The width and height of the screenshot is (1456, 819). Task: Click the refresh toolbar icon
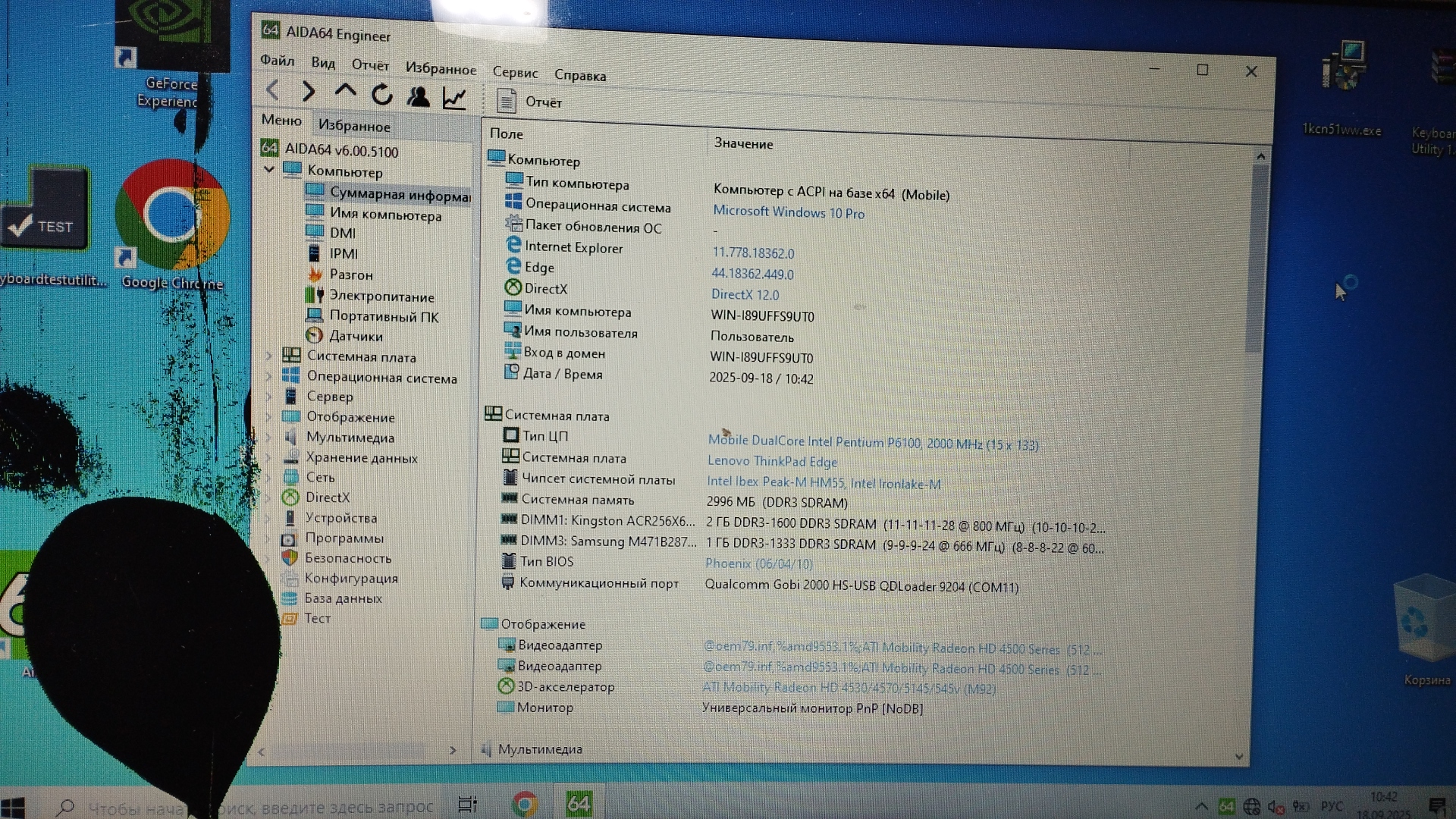381,94
